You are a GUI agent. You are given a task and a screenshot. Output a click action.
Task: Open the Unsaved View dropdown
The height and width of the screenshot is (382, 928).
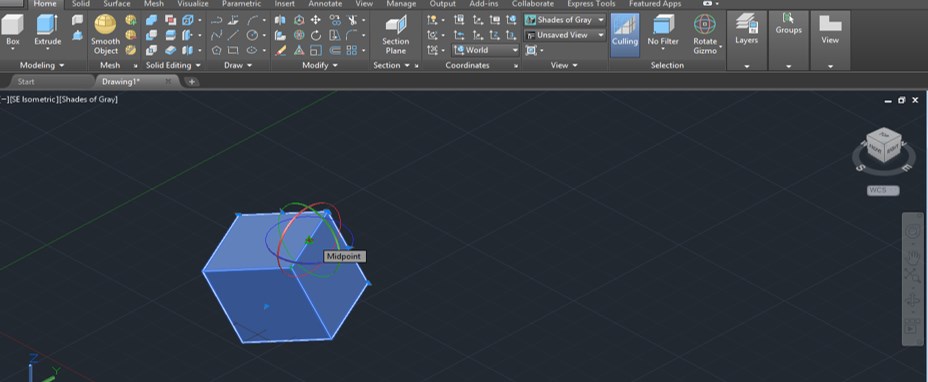tap(565, 35)
